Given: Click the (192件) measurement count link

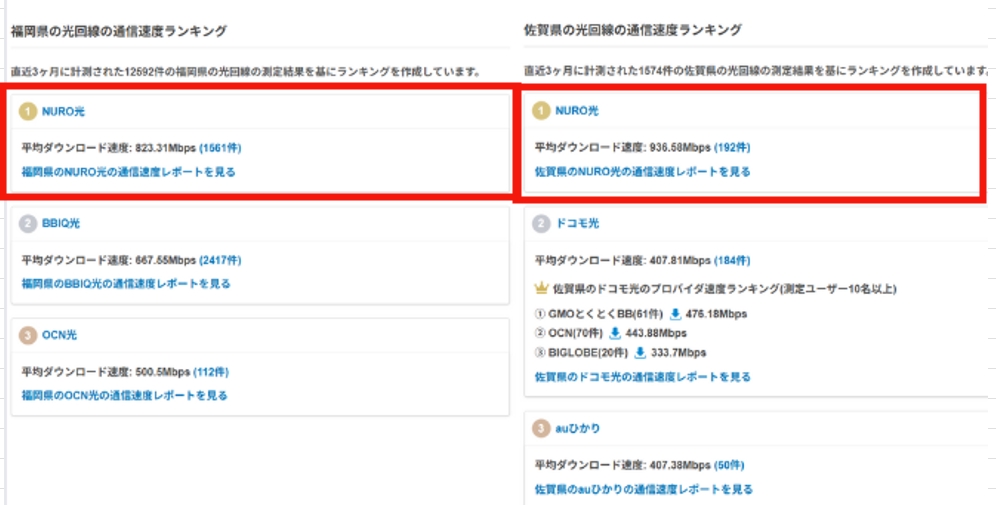Looking at the screenshot, I should tap(732, 147).
